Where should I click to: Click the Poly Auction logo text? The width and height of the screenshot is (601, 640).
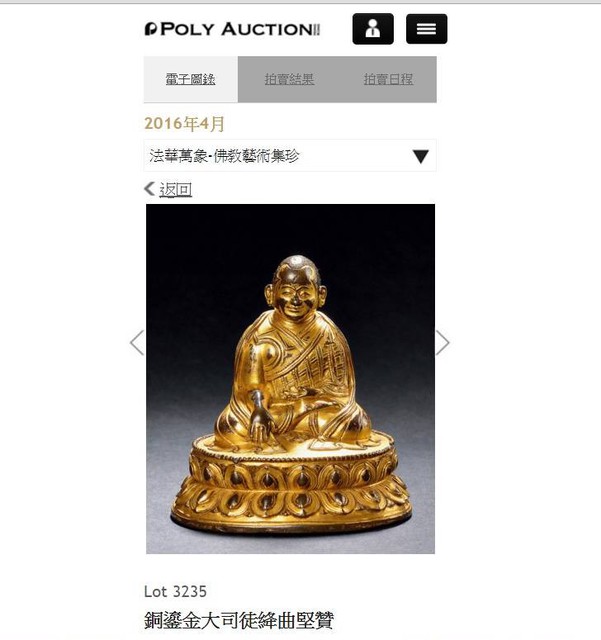pyautogui.click(x=240, y=29)
